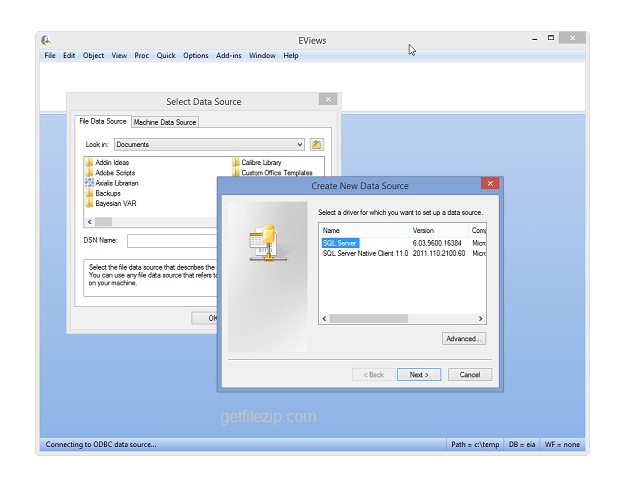Screen dimensions: 632x488
Task: Click the EViews application logo icon
Action: [x=46, y=40]
